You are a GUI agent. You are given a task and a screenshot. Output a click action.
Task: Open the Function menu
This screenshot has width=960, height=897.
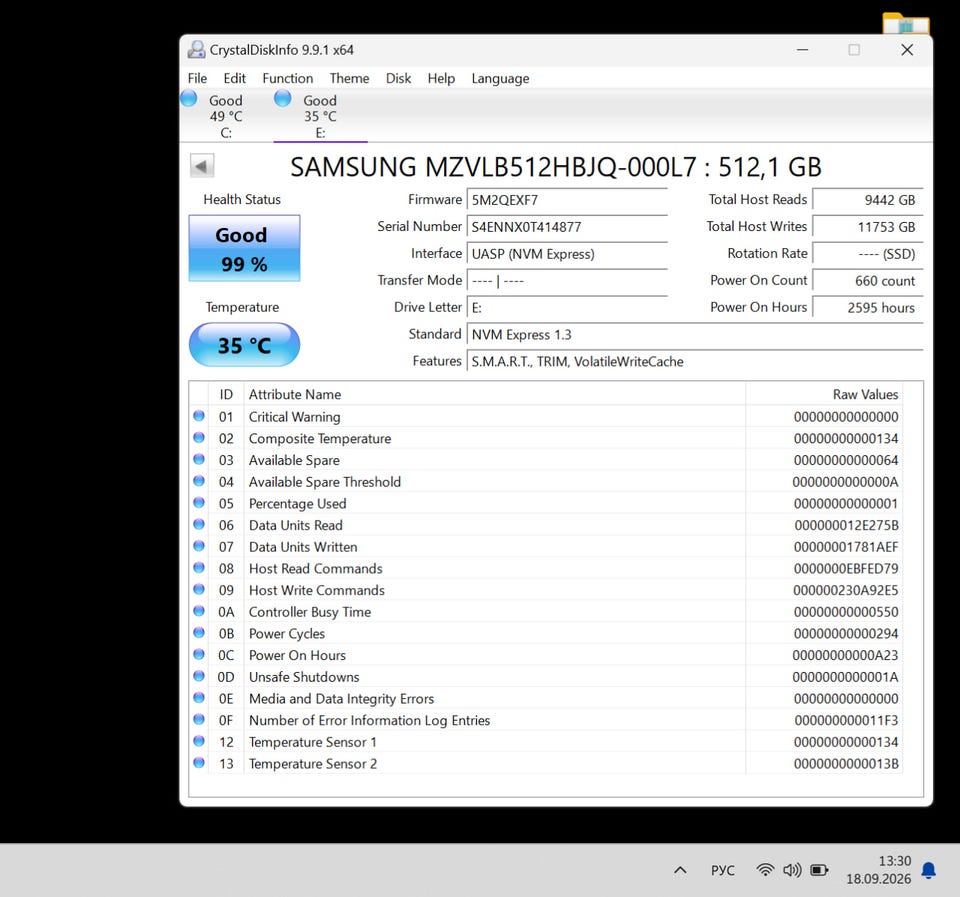pos(288,78)
